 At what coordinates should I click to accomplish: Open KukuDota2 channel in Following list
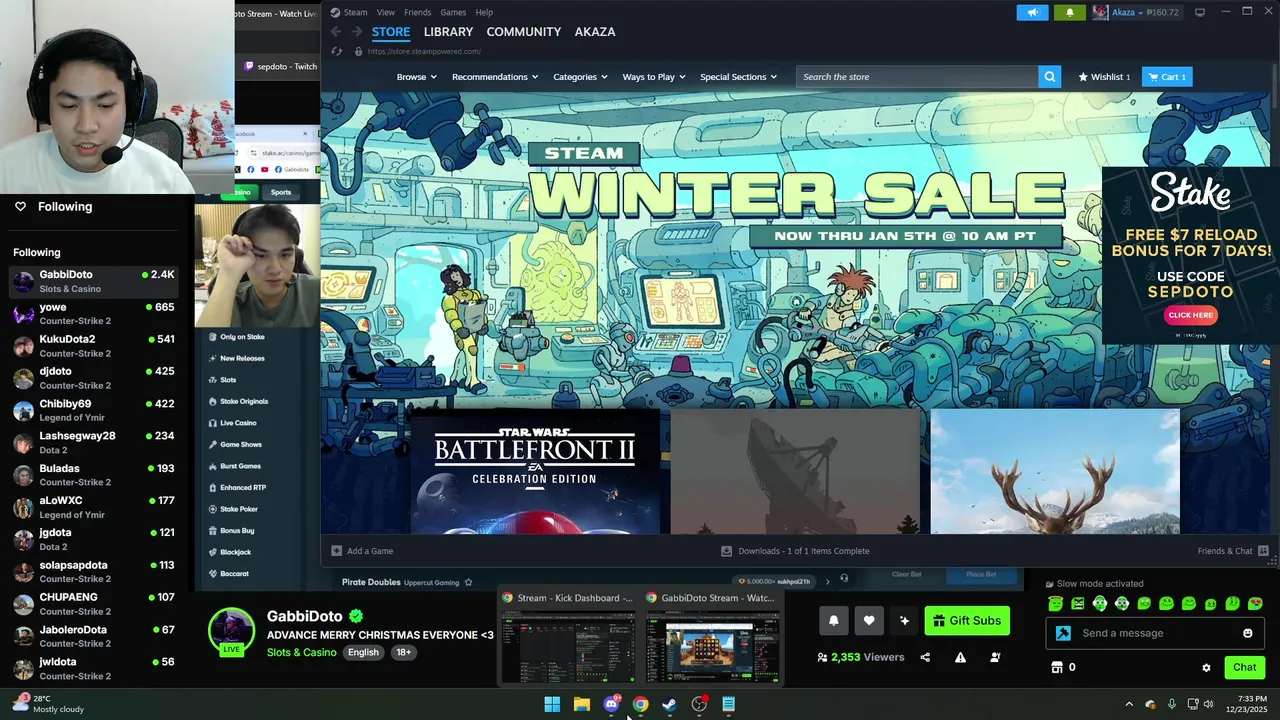coord(93,346)
